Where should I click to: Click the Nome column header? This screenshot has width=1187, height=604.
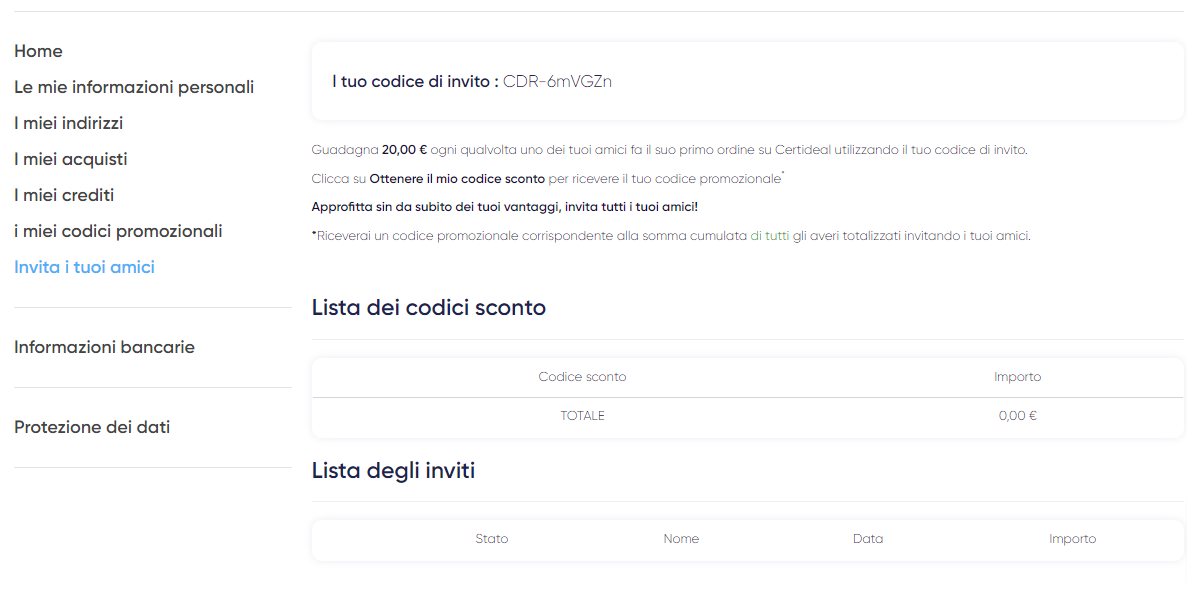[x=681, y=539]
